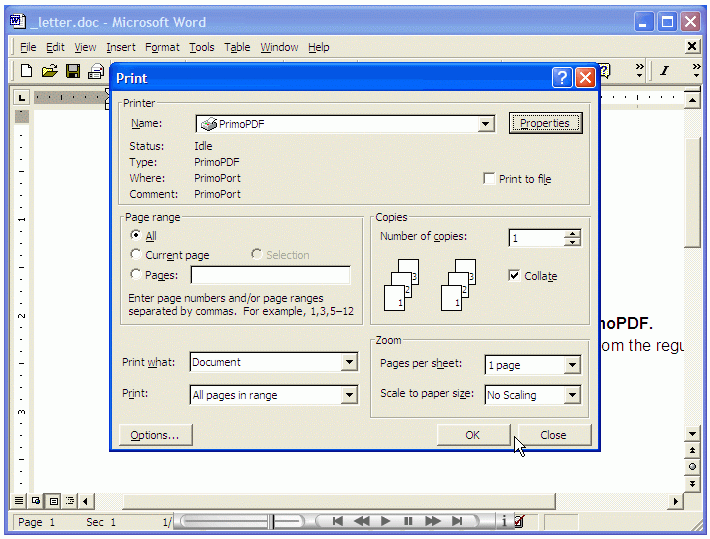Click the Close button in Print dialog
Screen dimensions: 710x539
554,435
